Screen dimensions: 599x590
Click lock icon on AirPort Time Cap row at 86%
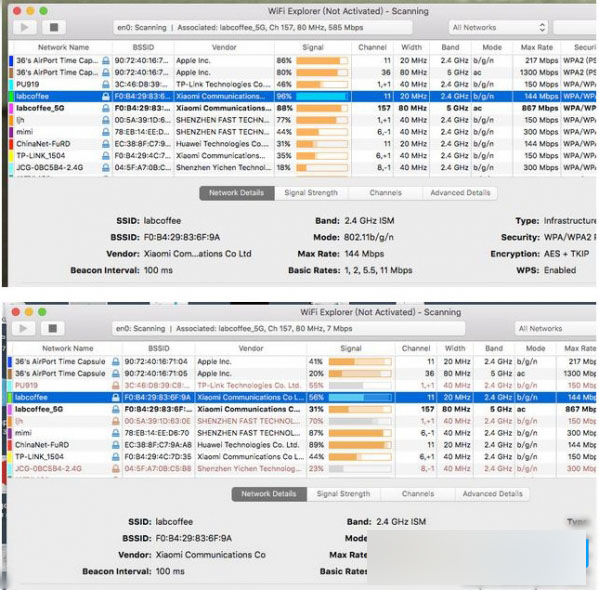tap(106, 60)
